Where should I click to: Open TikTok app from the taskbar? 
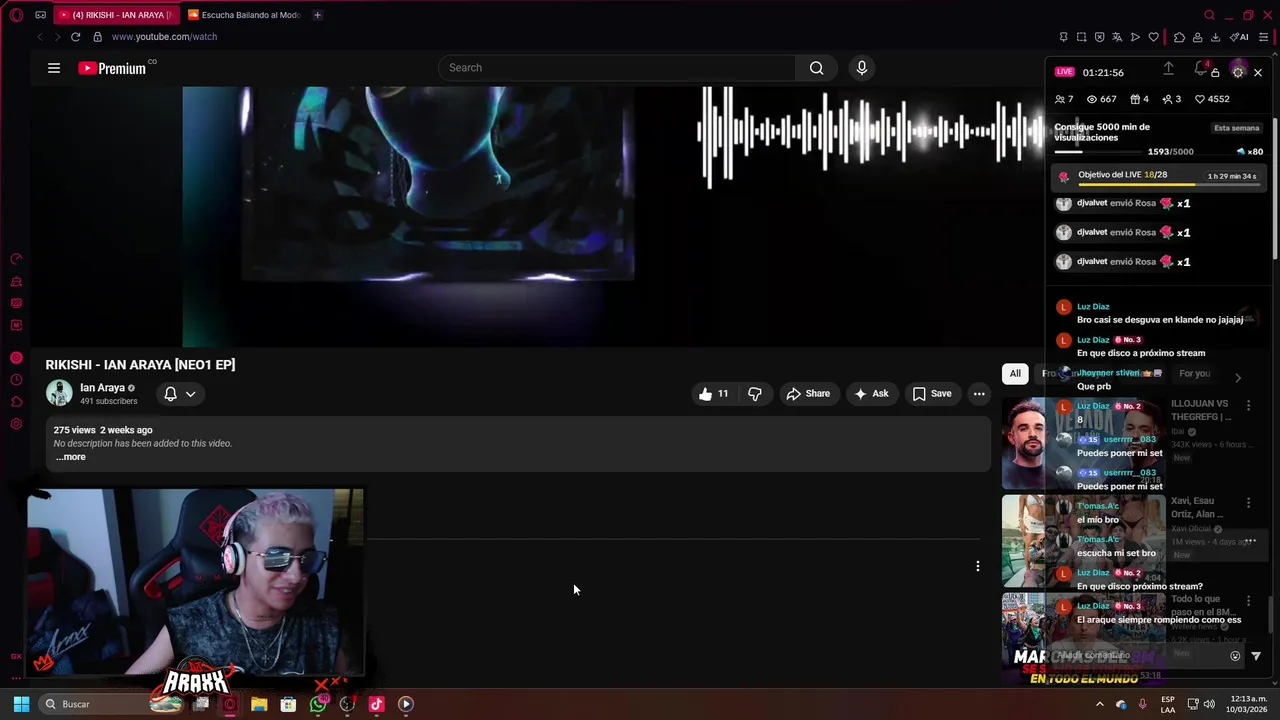pos(376,704)
